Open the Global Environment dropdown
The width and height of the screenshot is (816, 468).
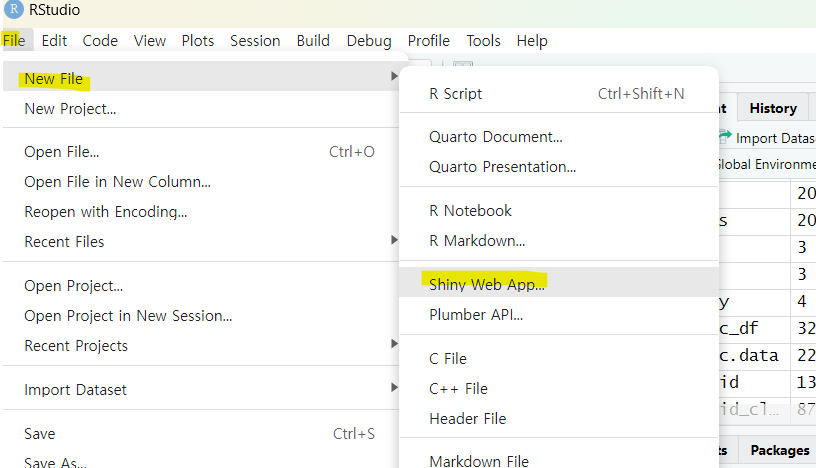(x=767, y=165)
